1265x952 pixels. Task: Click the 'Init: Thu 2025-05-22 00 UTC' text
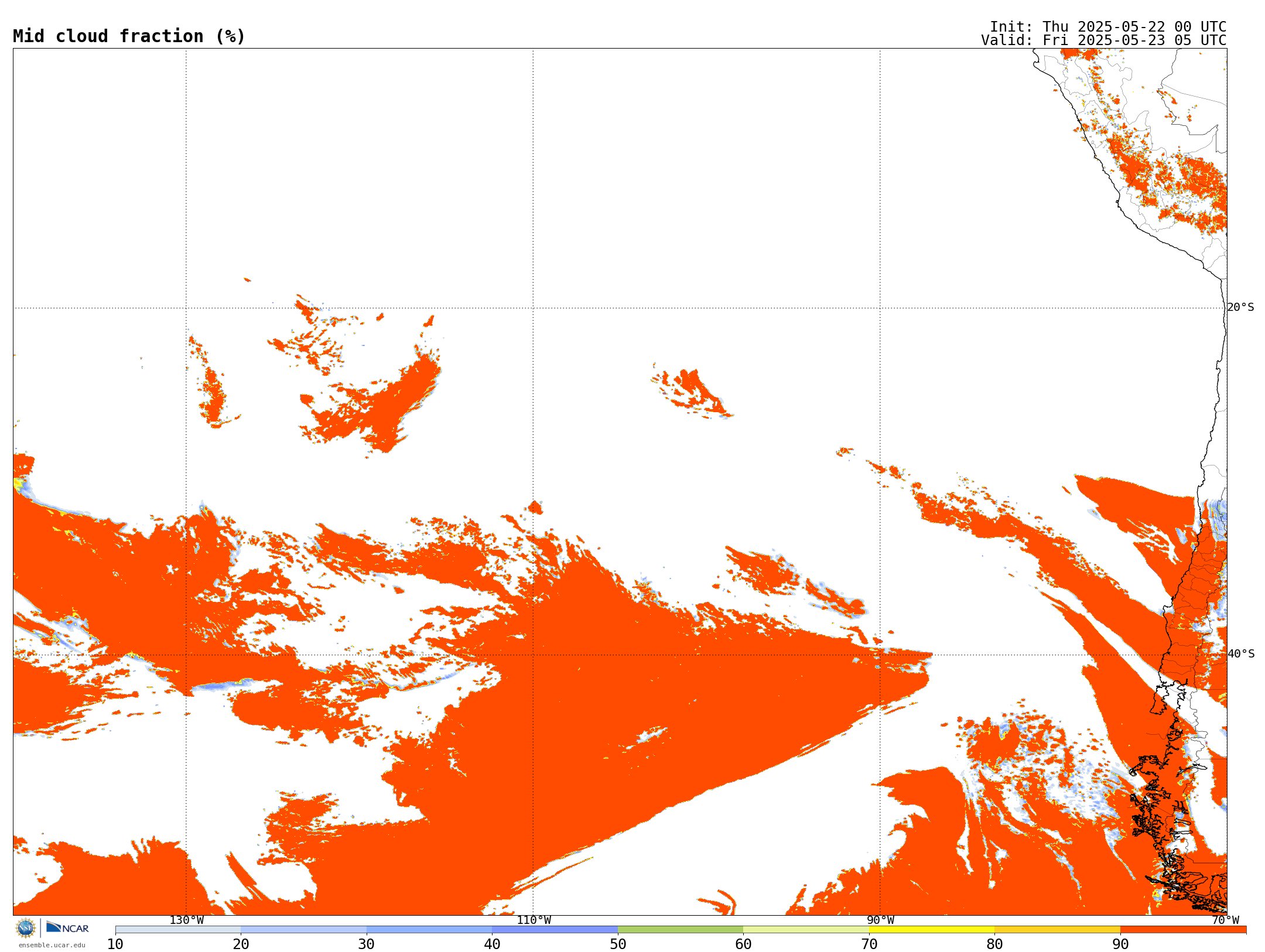click(1108, 27)
